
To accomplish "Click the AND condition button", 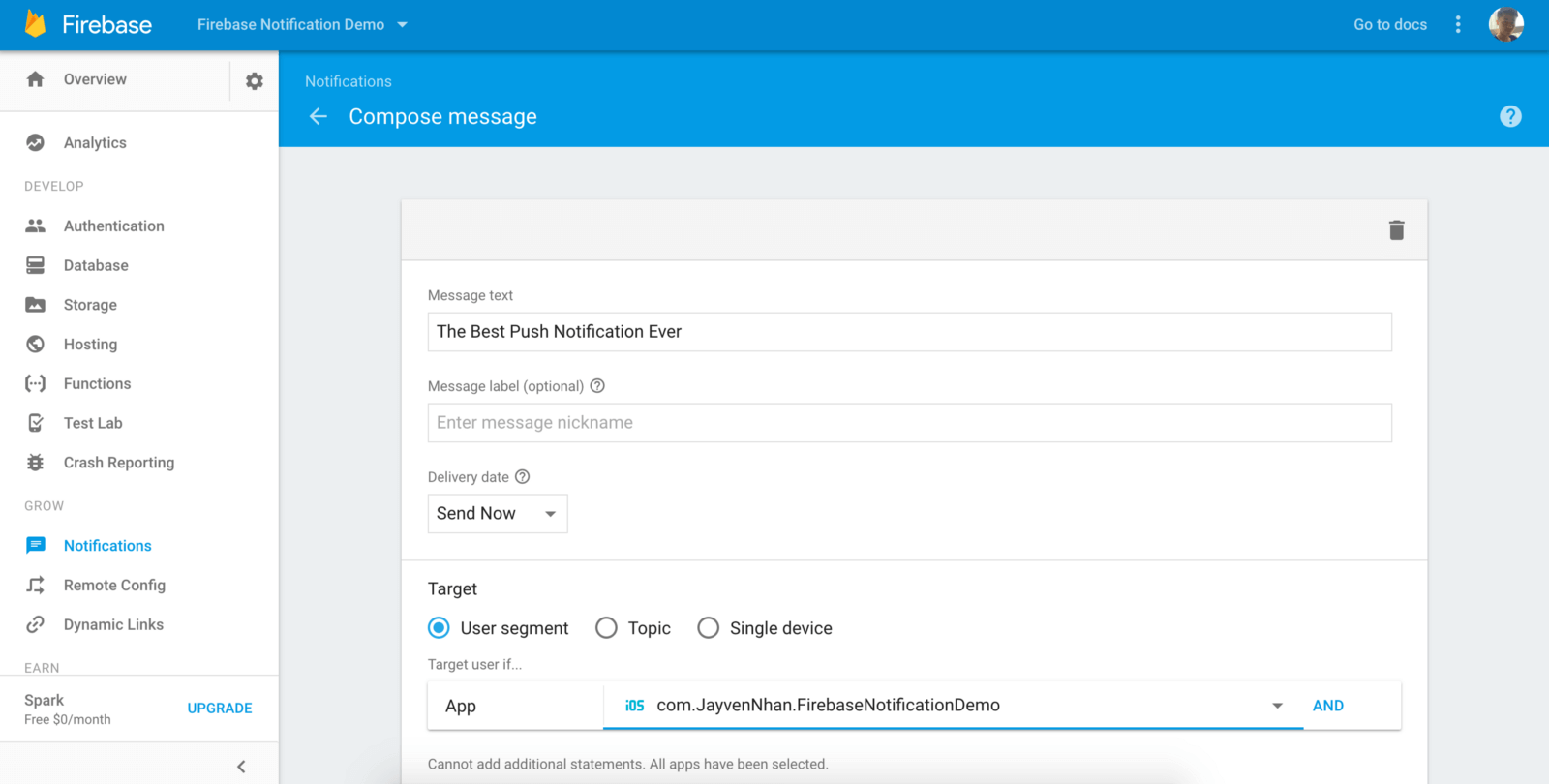I will (1328, 706).
